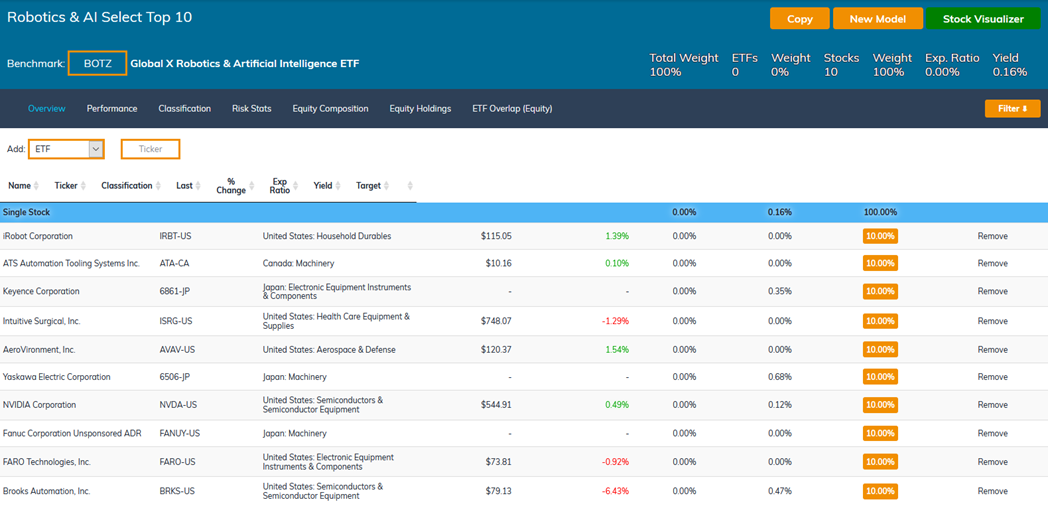Edit ATS Automation 10.00% target weight
Image resolution: width=1048 pixels, height=526 pixels.
click(880, 263)
